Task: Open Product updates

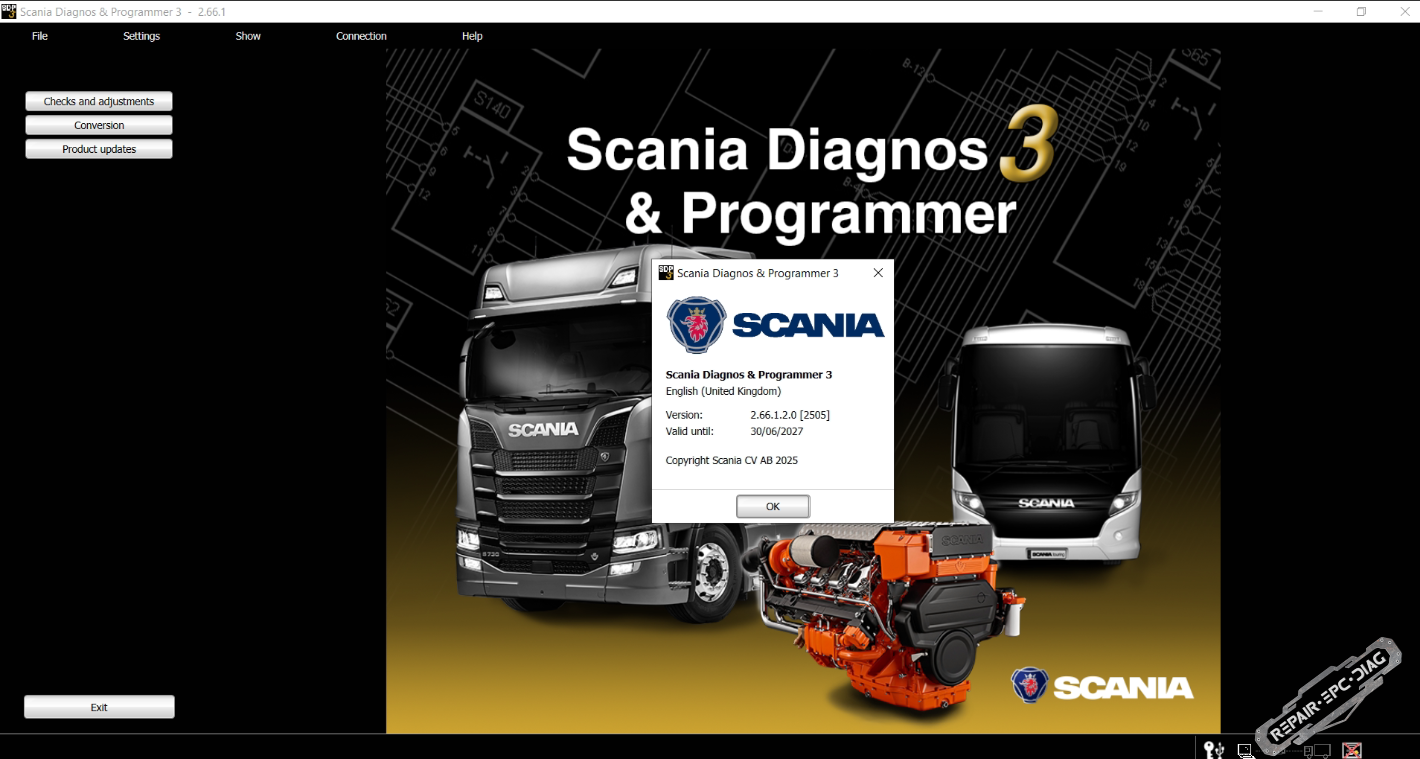Action: point(99,149)
